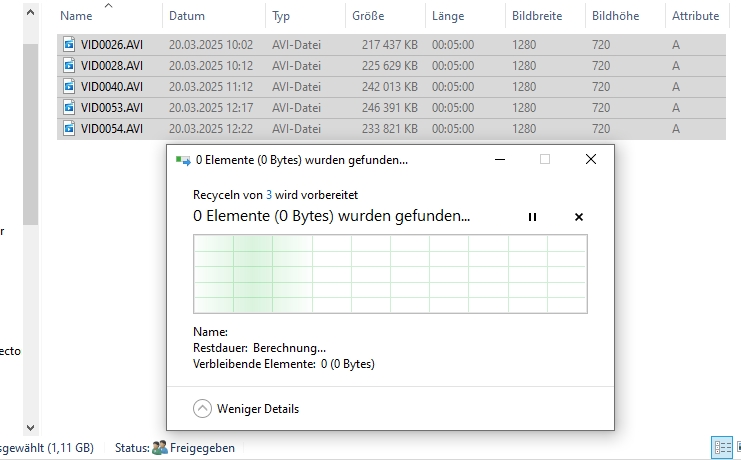This screenshot has height=460, width=741.
Task: Select the VID0053.AVI file icon
Action: (69, 107)
